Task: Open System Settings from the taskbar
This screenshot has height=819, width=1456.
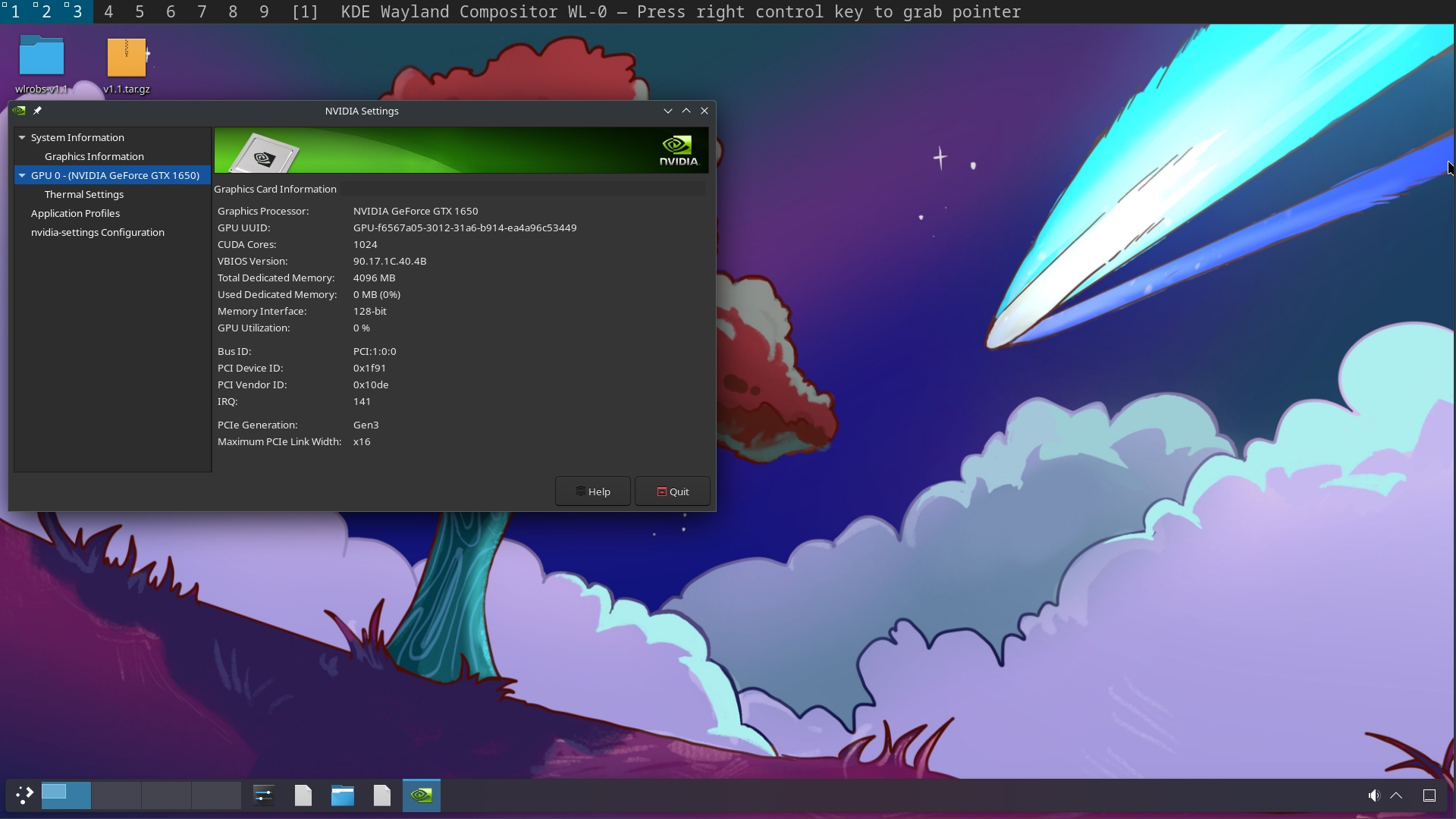Action: pyautogui.click(x=263, y=795)
